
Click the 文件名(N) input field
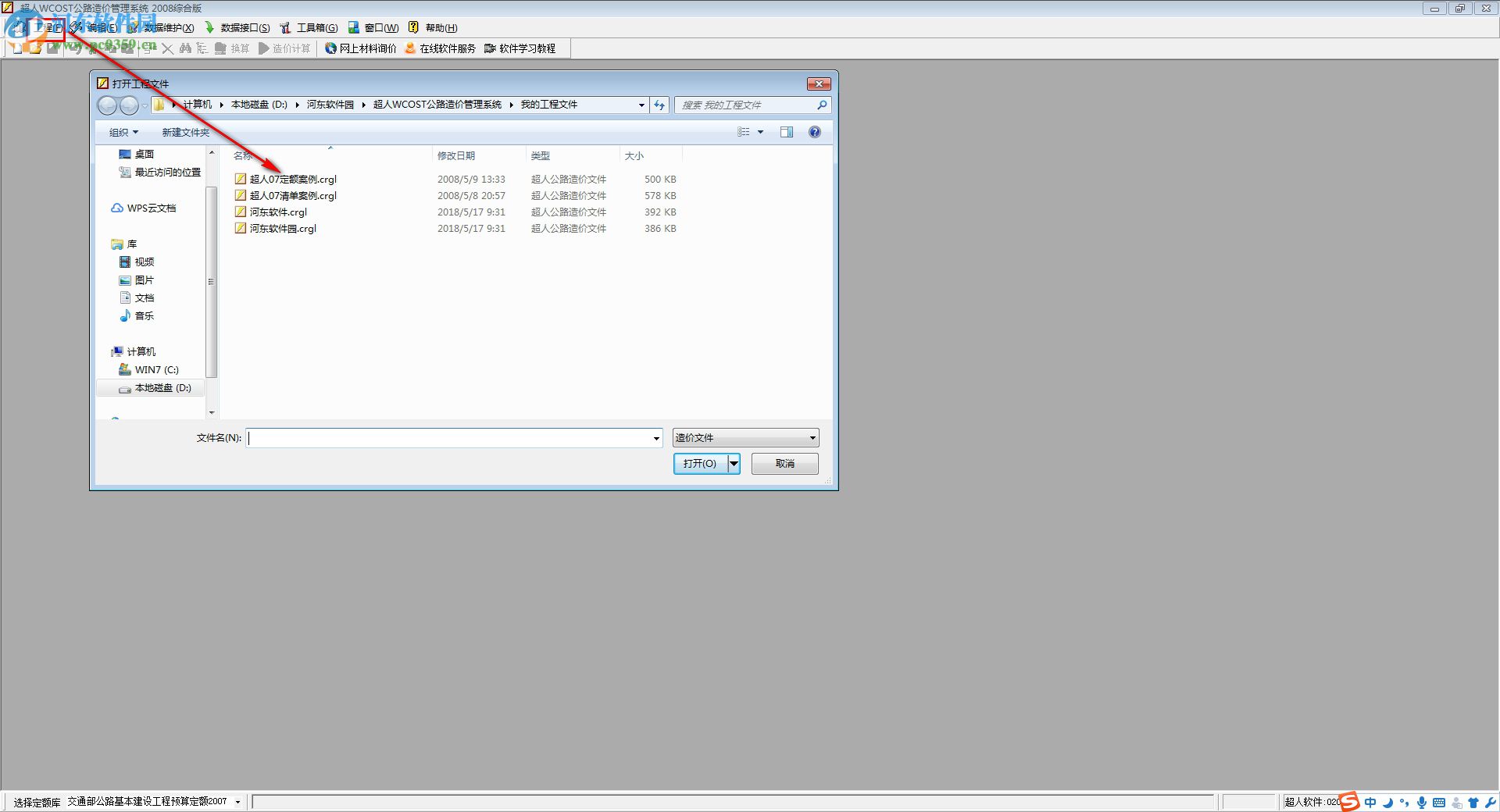pos(448,438)
